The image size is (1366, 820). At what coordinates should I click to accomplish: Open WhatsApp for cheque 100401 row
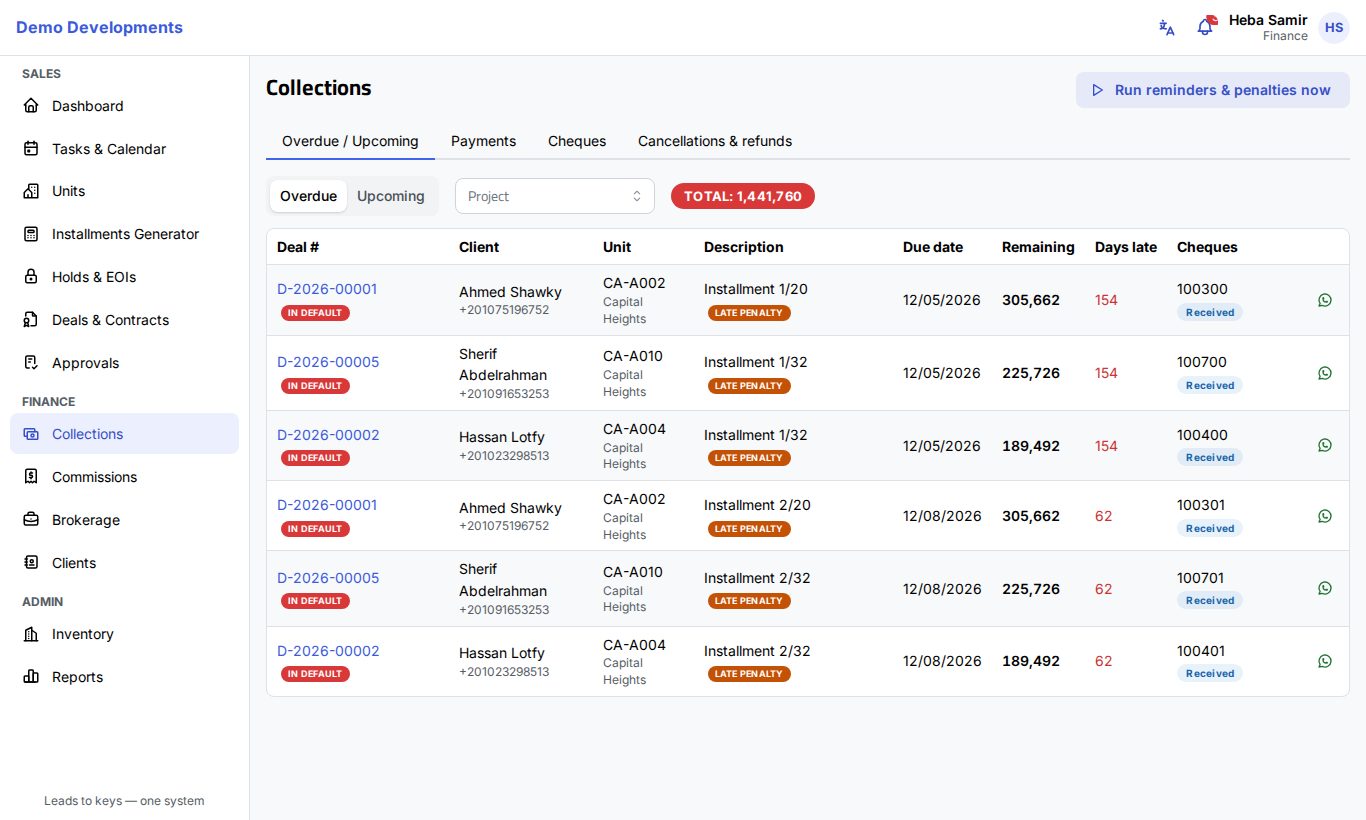click(1325, 661)
